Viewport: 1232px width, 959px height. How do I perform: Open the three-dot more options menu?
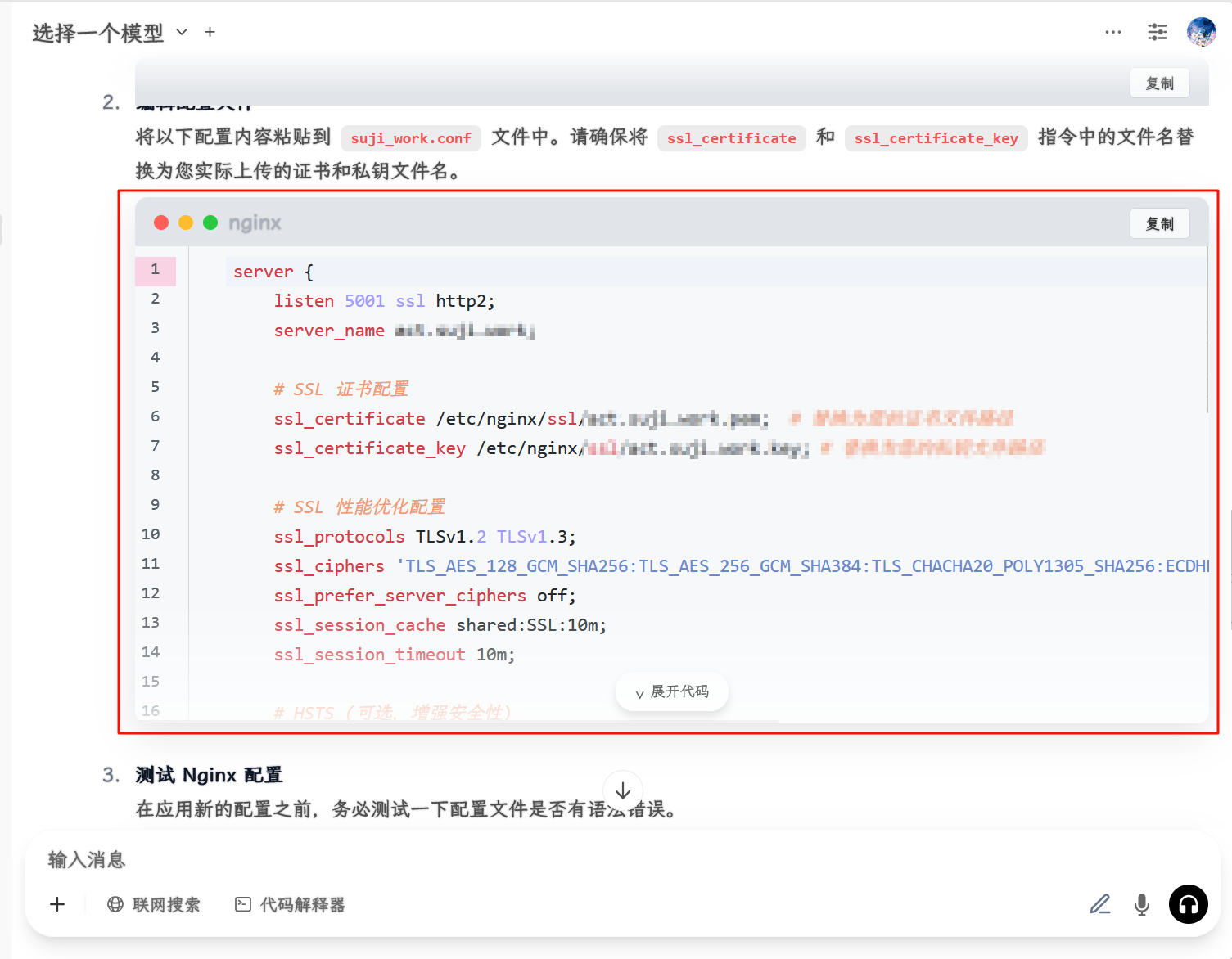click(1113, 32)
